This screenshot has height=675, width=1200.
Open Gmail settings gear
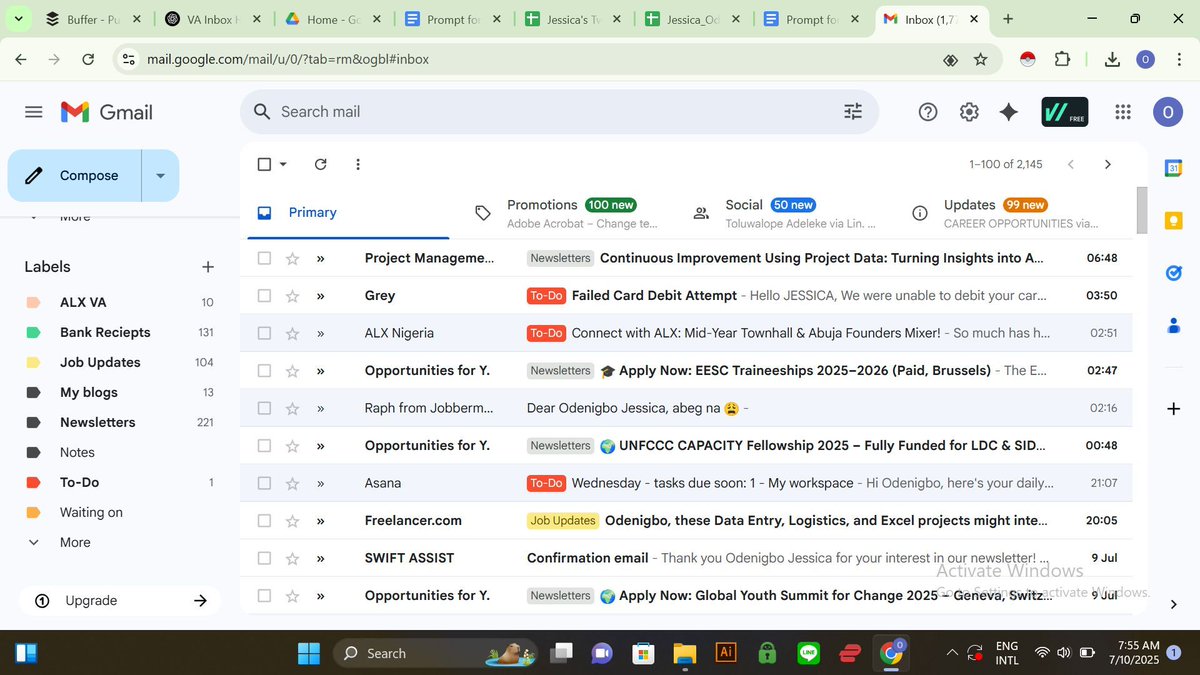pyautogui.click(x=968, y=111)
